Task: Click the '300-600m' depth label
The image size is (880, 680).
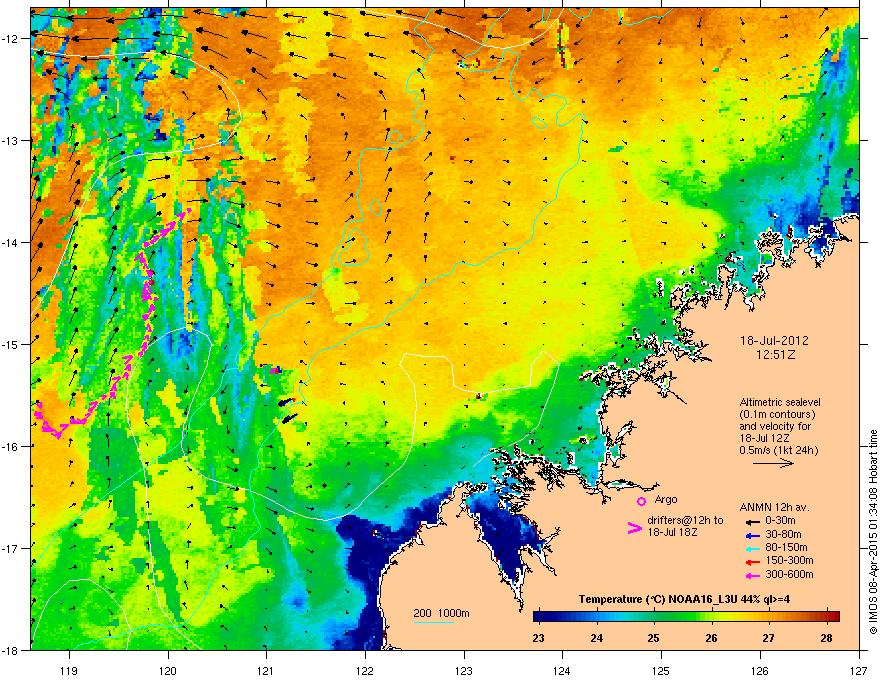Action: click(x=790, y=575)
